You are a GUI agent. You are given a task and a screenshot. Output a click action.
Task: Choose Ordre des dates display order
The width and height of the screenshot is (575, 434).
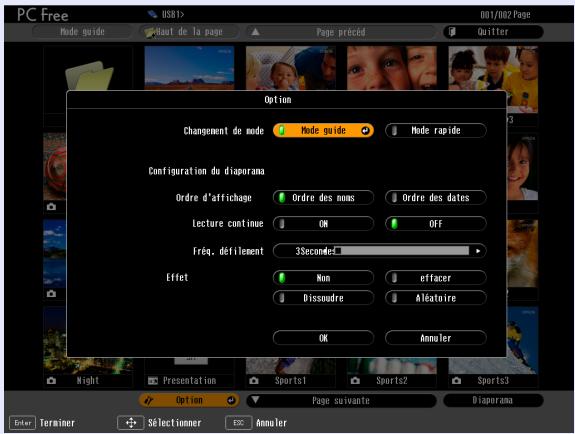click(436, 198)
